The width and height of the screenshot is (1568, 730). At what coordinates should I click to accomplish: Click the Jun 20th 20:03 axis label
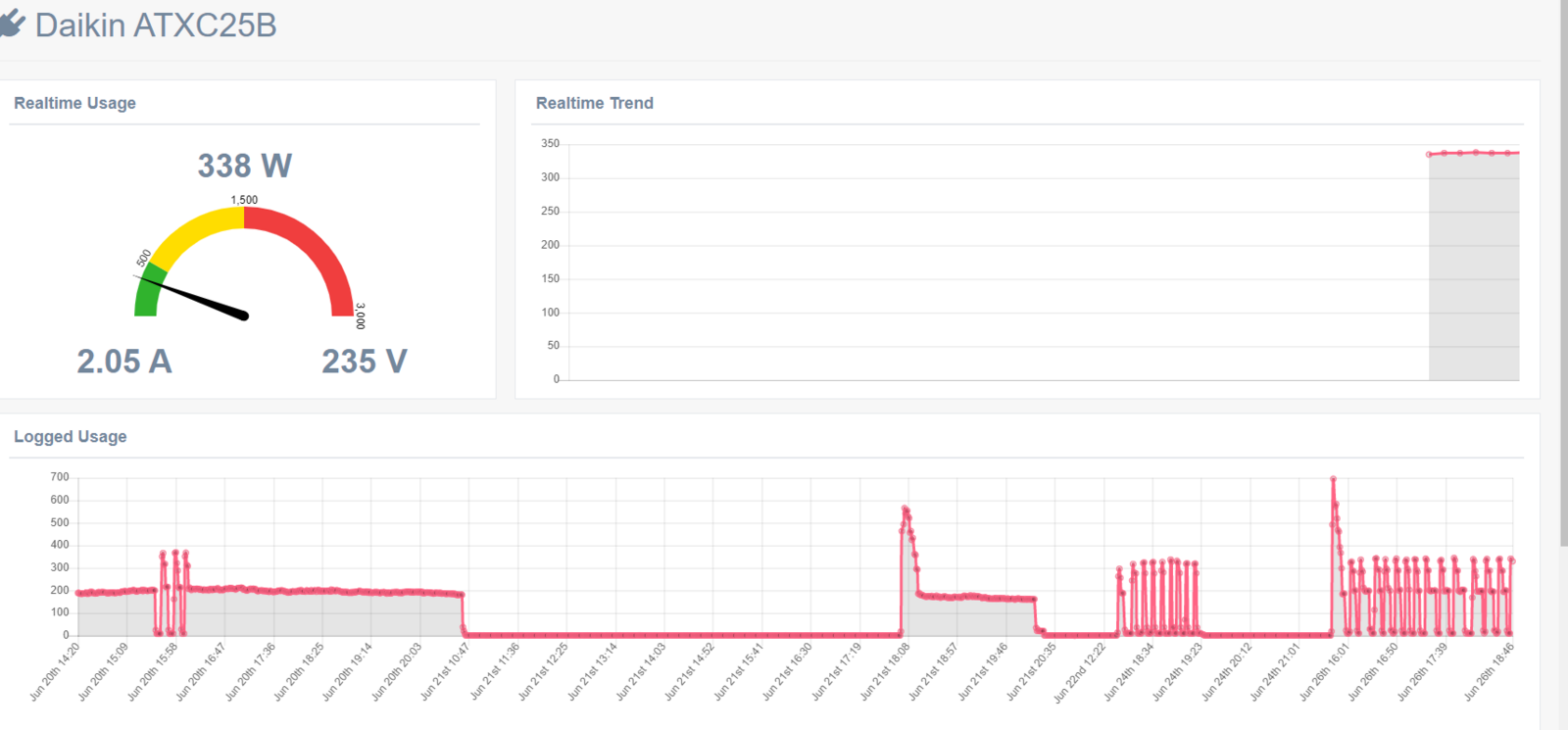(x=397, y=671)
